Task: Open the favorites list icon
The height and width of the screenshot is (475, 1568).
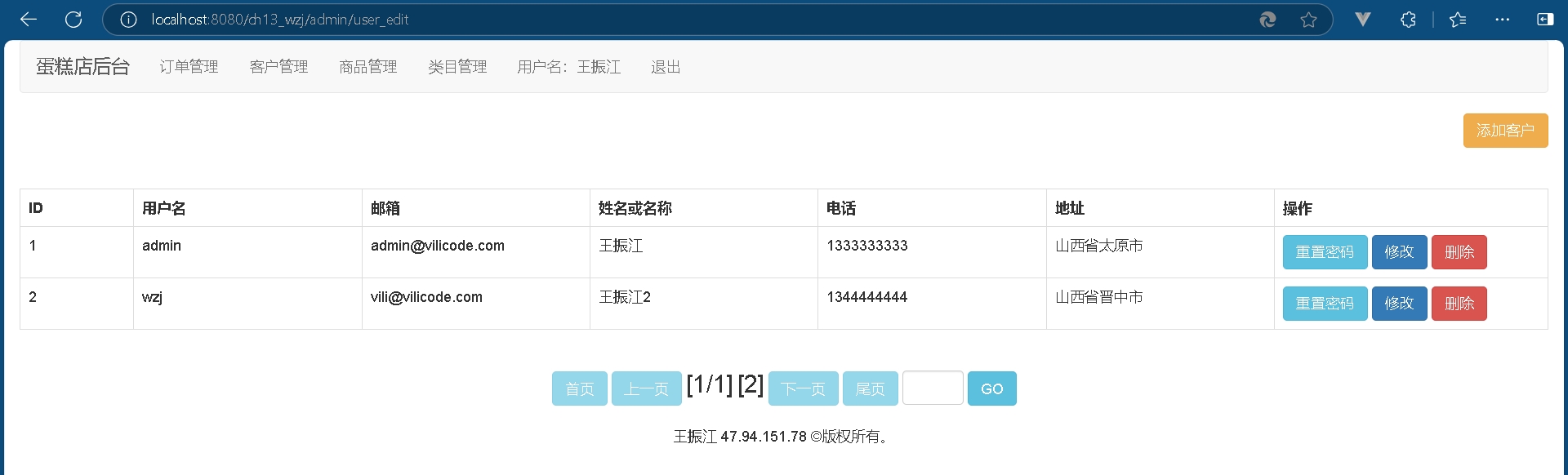Action: 1458,20
